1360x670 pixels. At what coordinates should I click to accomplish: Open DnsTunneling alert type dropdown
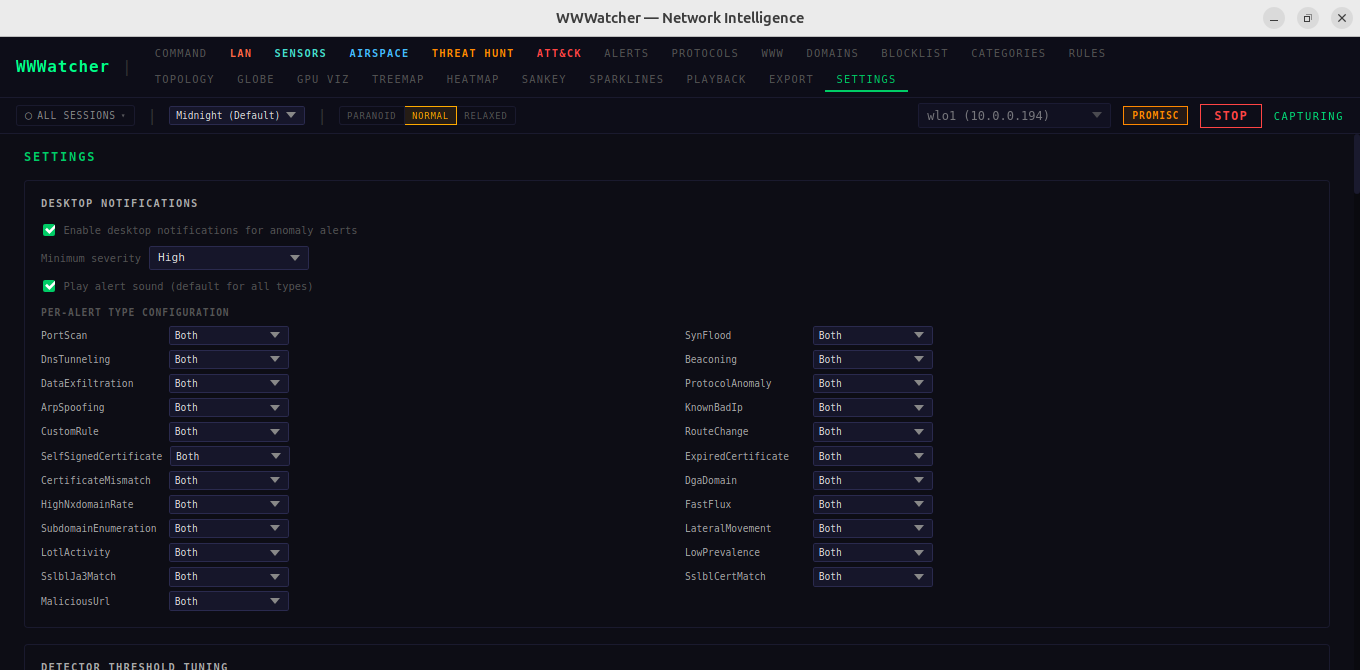pyautogui.click(x=229, y=359)
